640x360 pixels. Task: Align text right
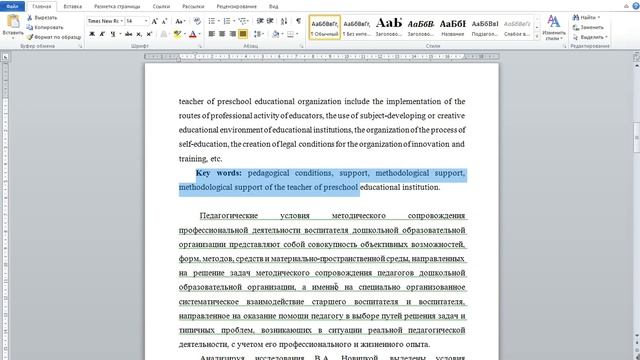pyautogui.click(x=232, y=34)
